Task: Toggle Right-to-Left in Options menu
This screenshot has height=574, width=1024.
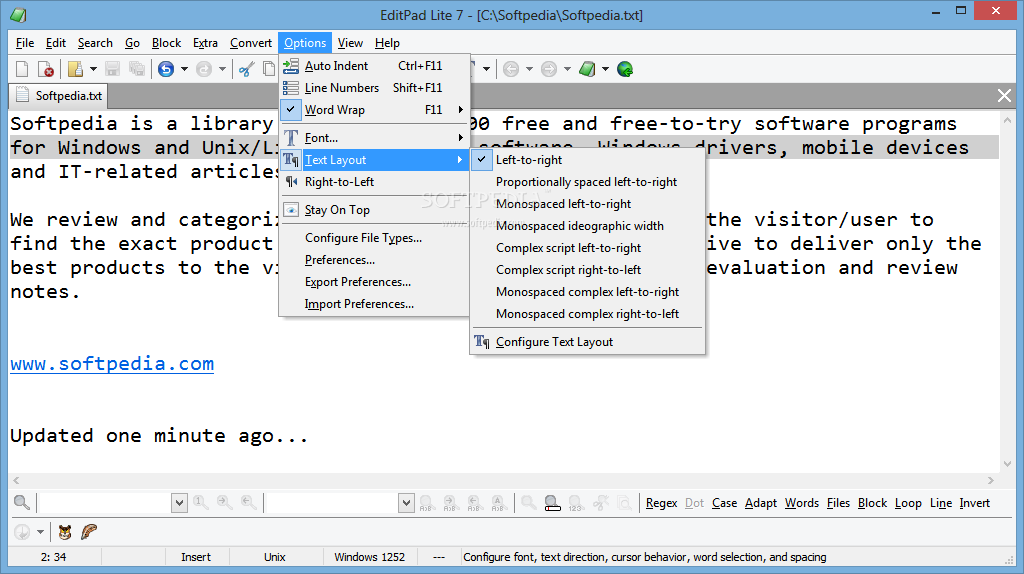Action: coord(374,182)
